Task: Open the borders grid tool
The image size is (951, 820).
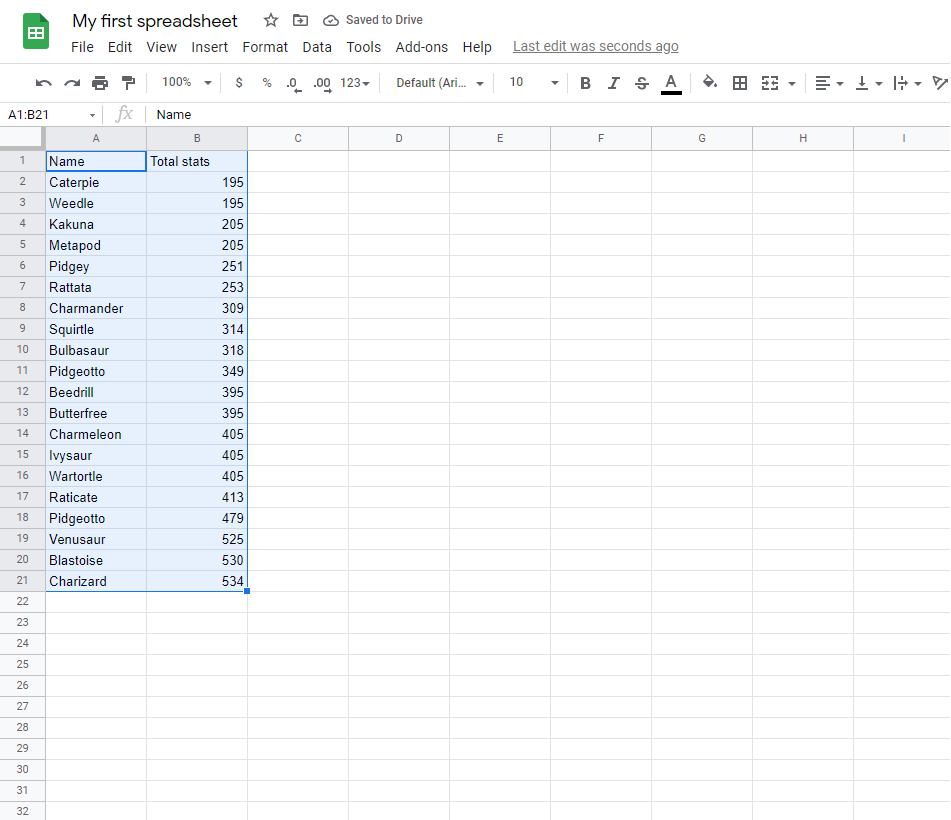Action: 740,83
